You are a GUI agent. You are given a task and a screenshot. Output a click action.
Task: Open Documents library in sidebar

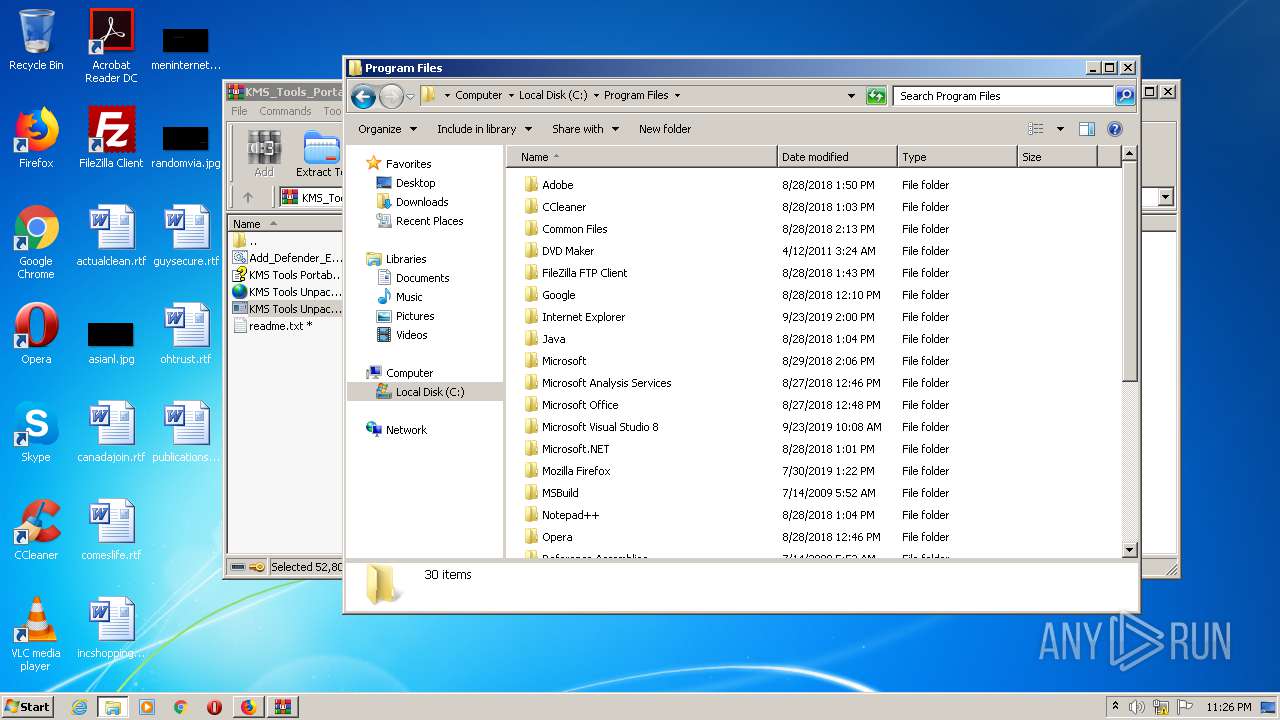pyautogui.click(x=422, y=278)
